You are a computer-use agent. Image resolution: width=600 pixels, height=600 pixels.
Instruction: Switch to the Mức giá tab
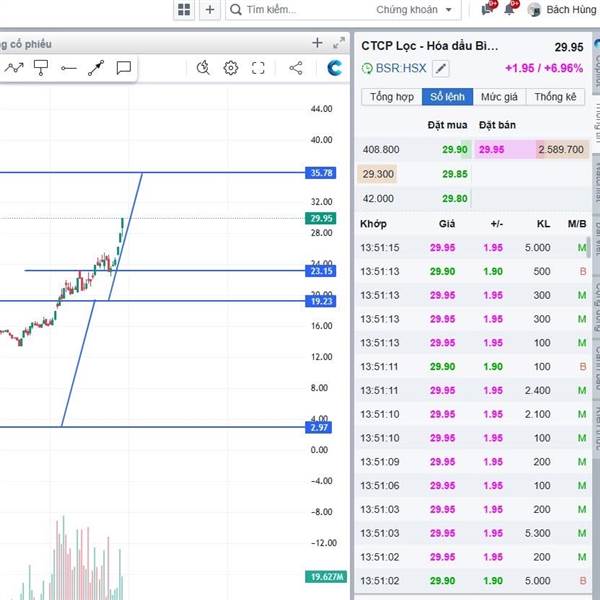click(499, 97)
